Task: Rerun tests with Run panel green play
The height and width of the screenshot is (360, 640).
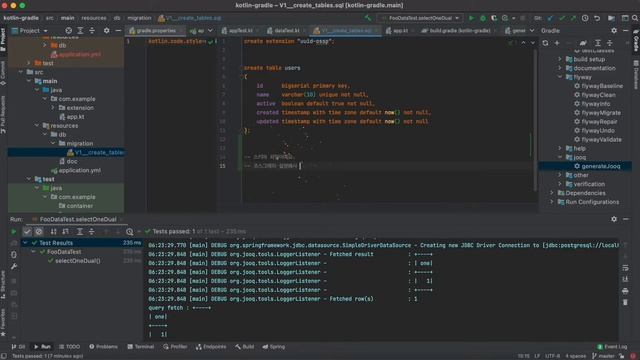Action: pos(13,231)
